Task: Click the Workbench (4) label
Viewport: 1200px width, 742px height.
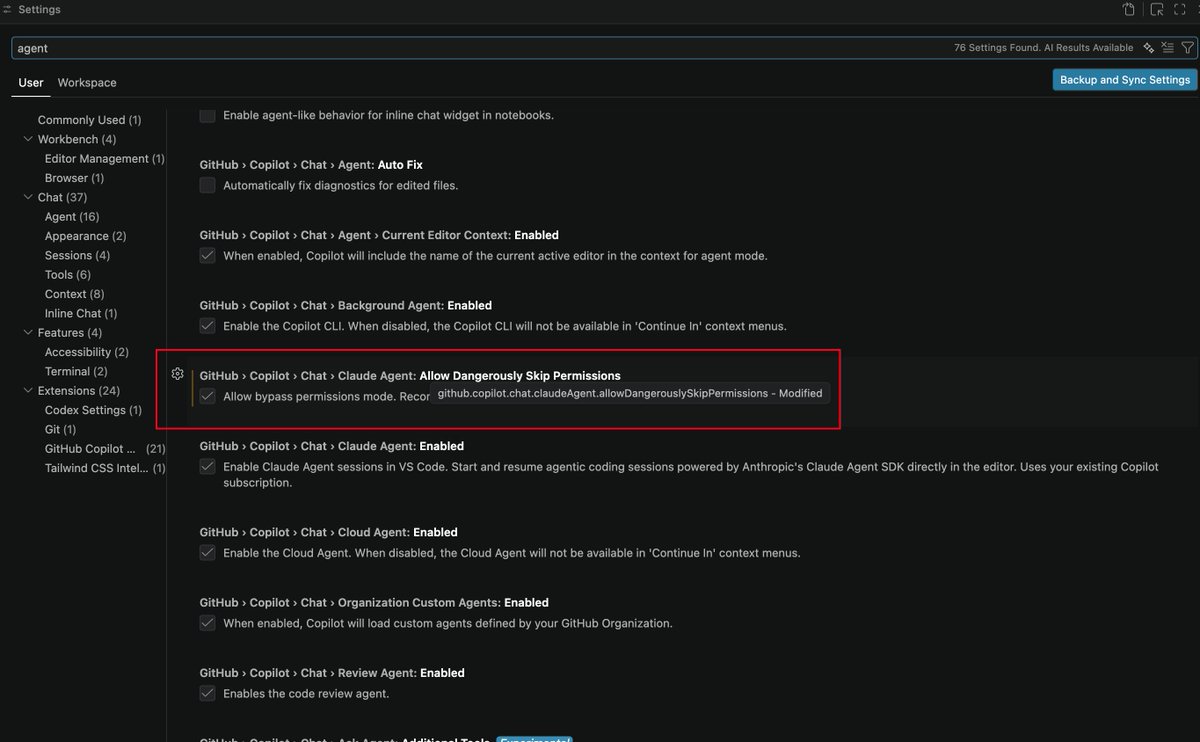Action: 77,139
